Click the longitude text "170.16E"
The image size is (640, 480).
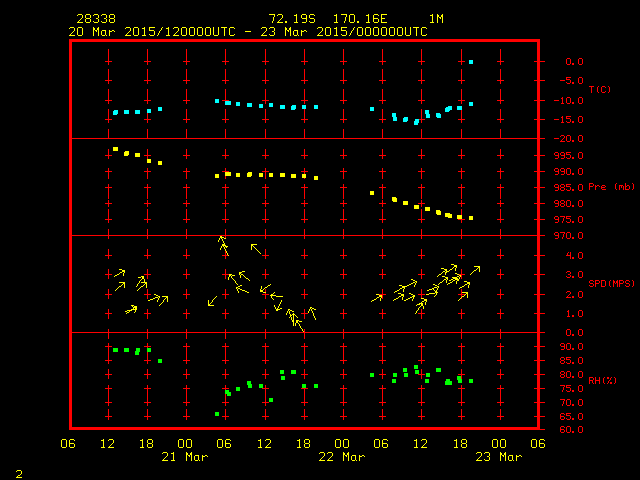[x=360, y=19]
